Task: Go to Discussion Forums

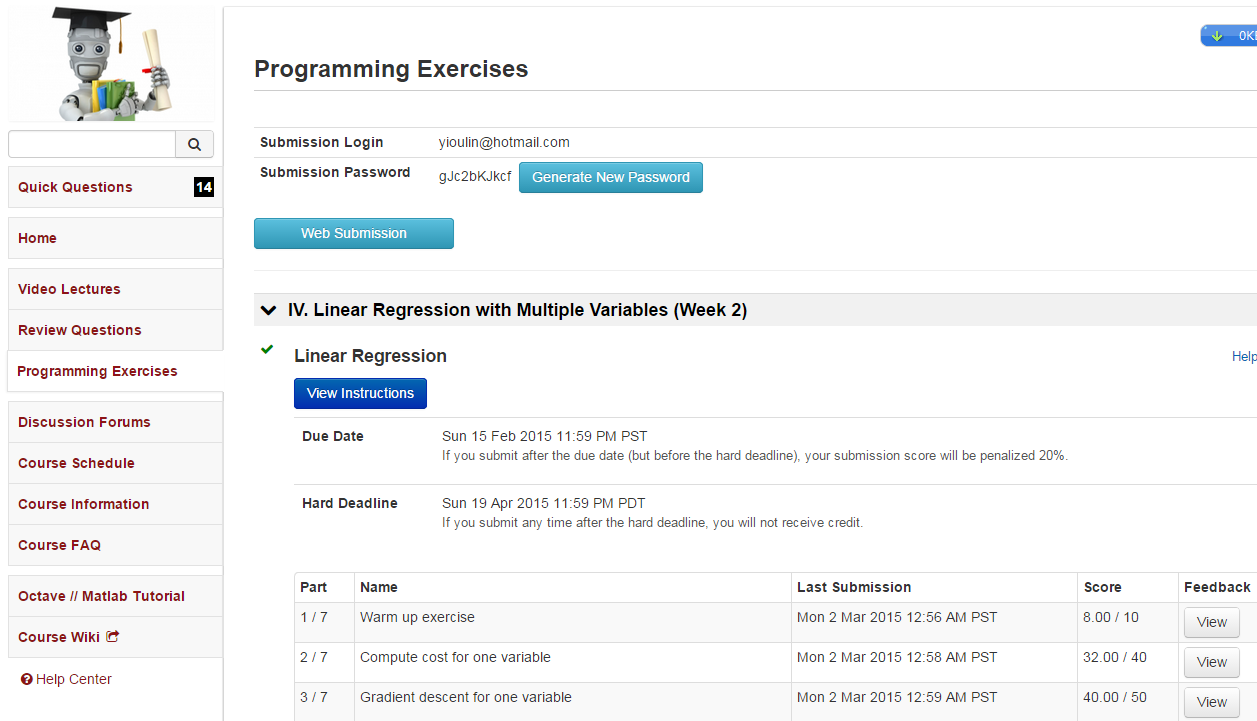Action: [x=84, y=422]
